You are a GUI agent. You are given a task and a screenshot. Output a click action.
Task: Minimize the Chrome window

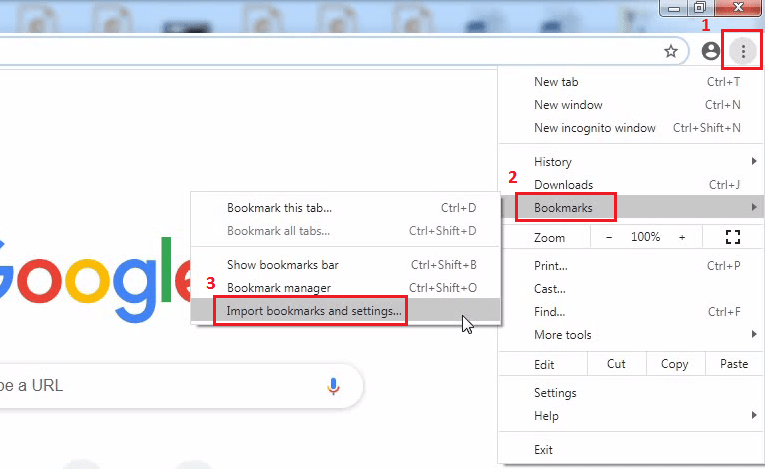pos(674,7)
